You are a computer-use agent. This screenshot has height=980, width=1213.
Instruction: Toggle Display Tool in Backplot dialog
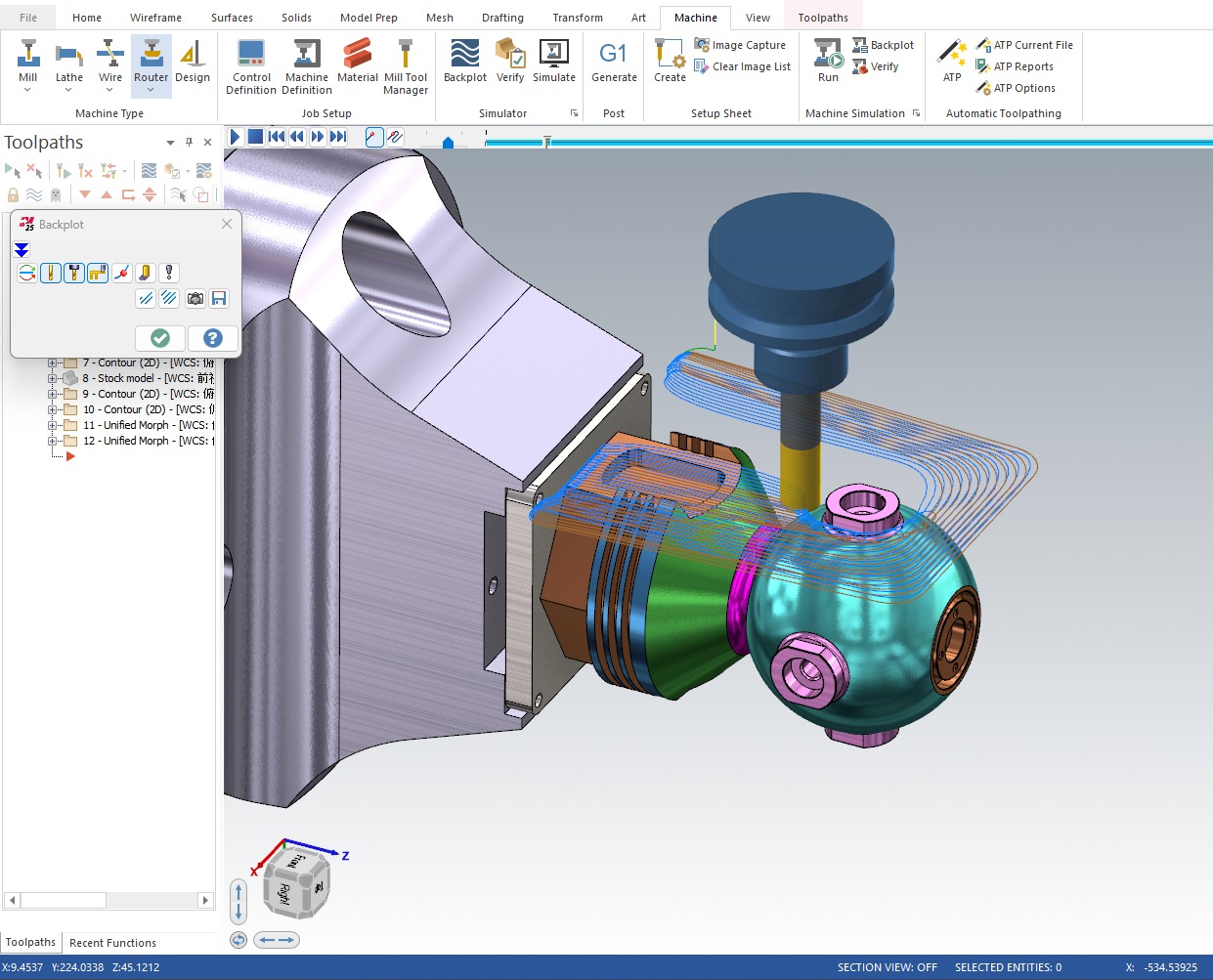pyautogui.click(x=51, y=273)
